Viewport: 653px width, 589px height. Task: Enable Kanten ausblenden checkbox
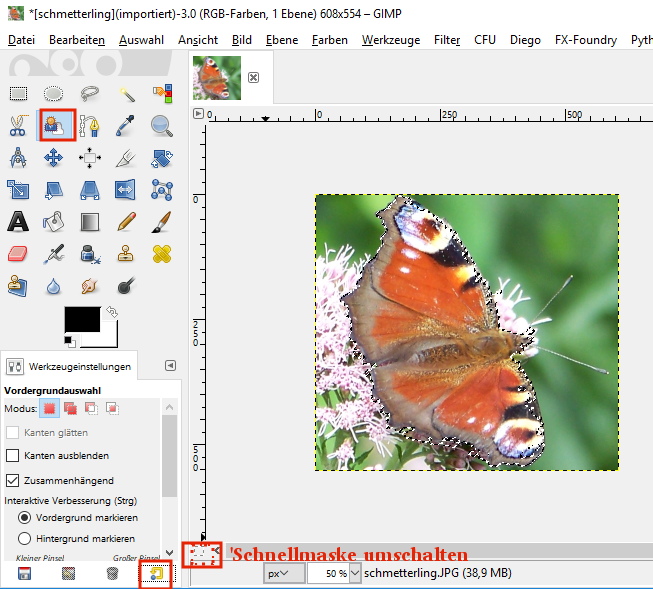point(13,456)
